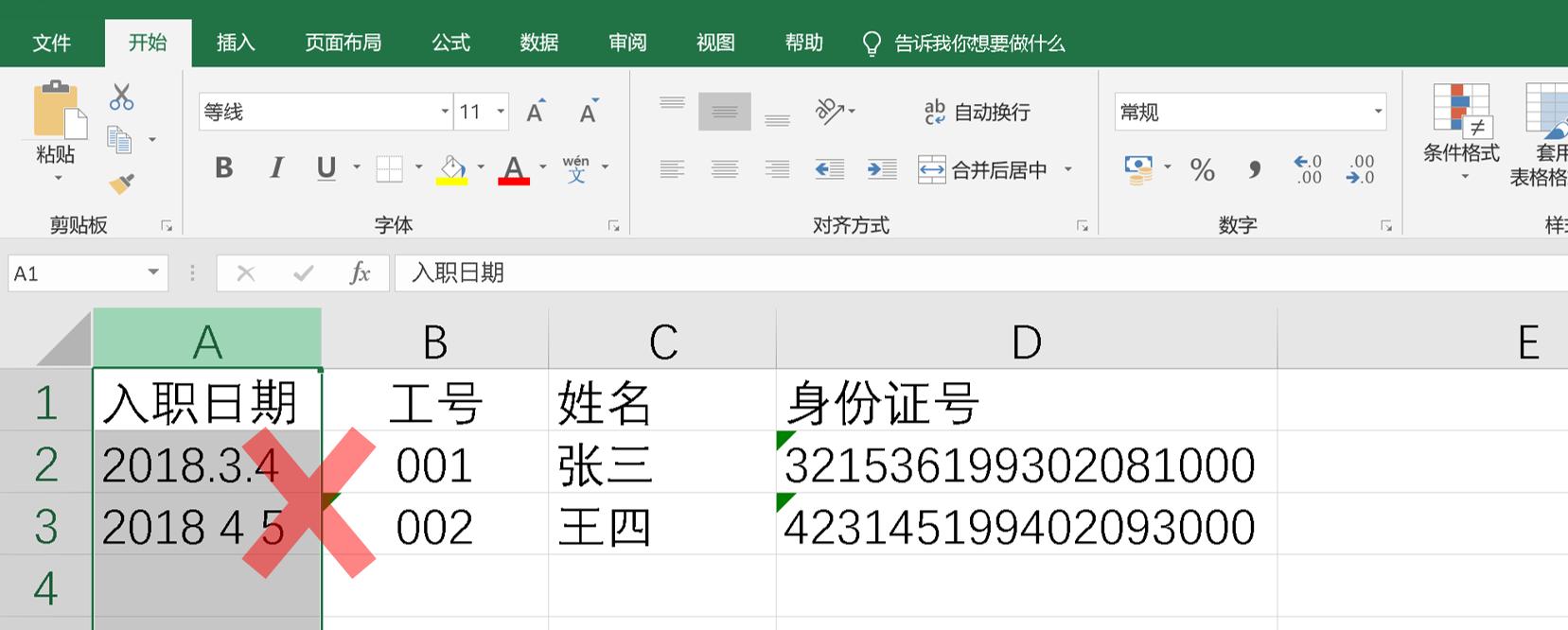This screenshot has width=1568, height=630.
Task: Increase decimal places
Action: tap(1308, 169)
